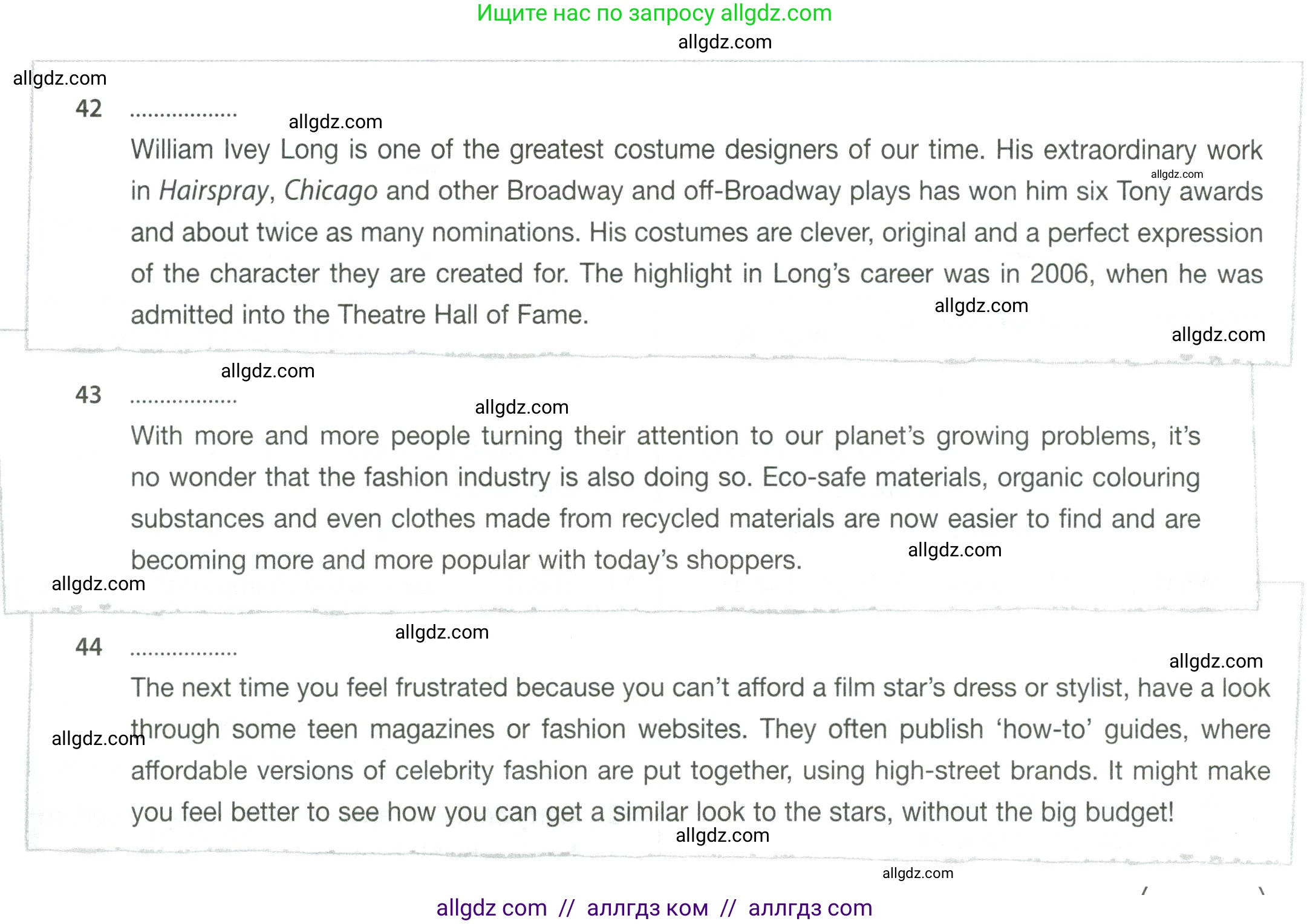Click question number 43

(89, 395)
